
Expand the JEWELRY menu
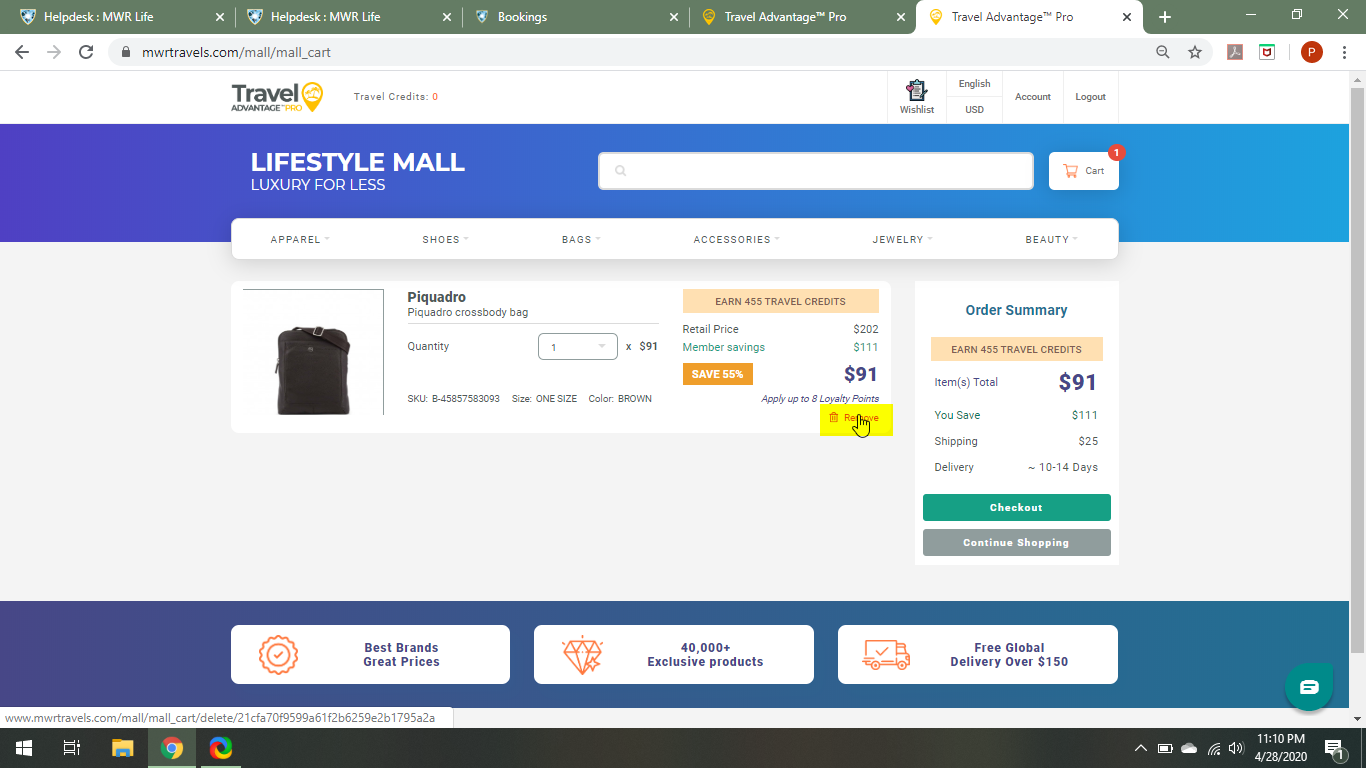coord(903,240)
